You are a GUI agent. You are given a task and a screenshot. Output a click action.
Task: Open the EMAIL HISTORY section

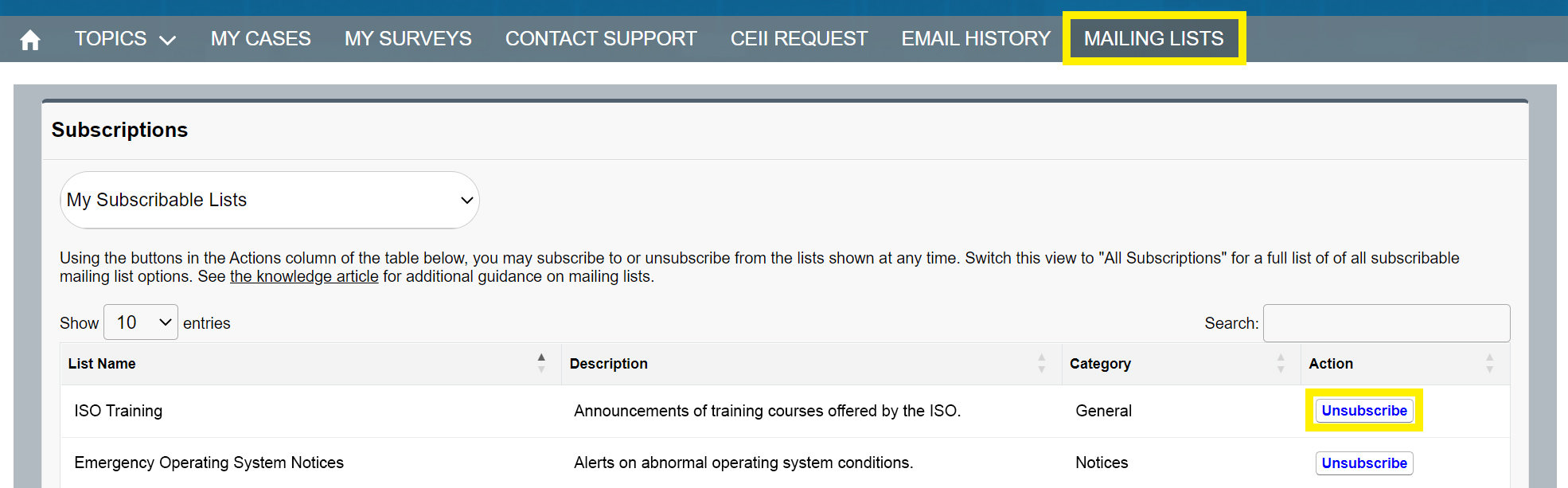[975, 37]
